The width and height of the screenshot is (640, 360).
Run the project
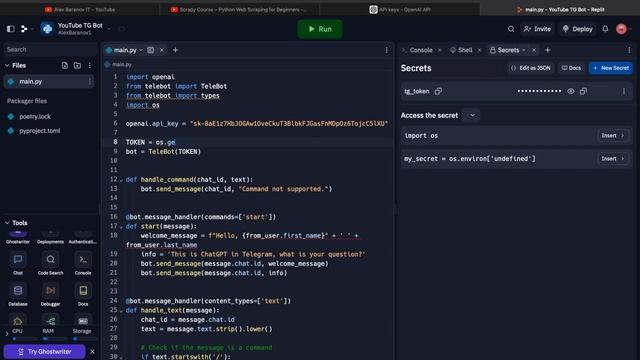(320, 29)
